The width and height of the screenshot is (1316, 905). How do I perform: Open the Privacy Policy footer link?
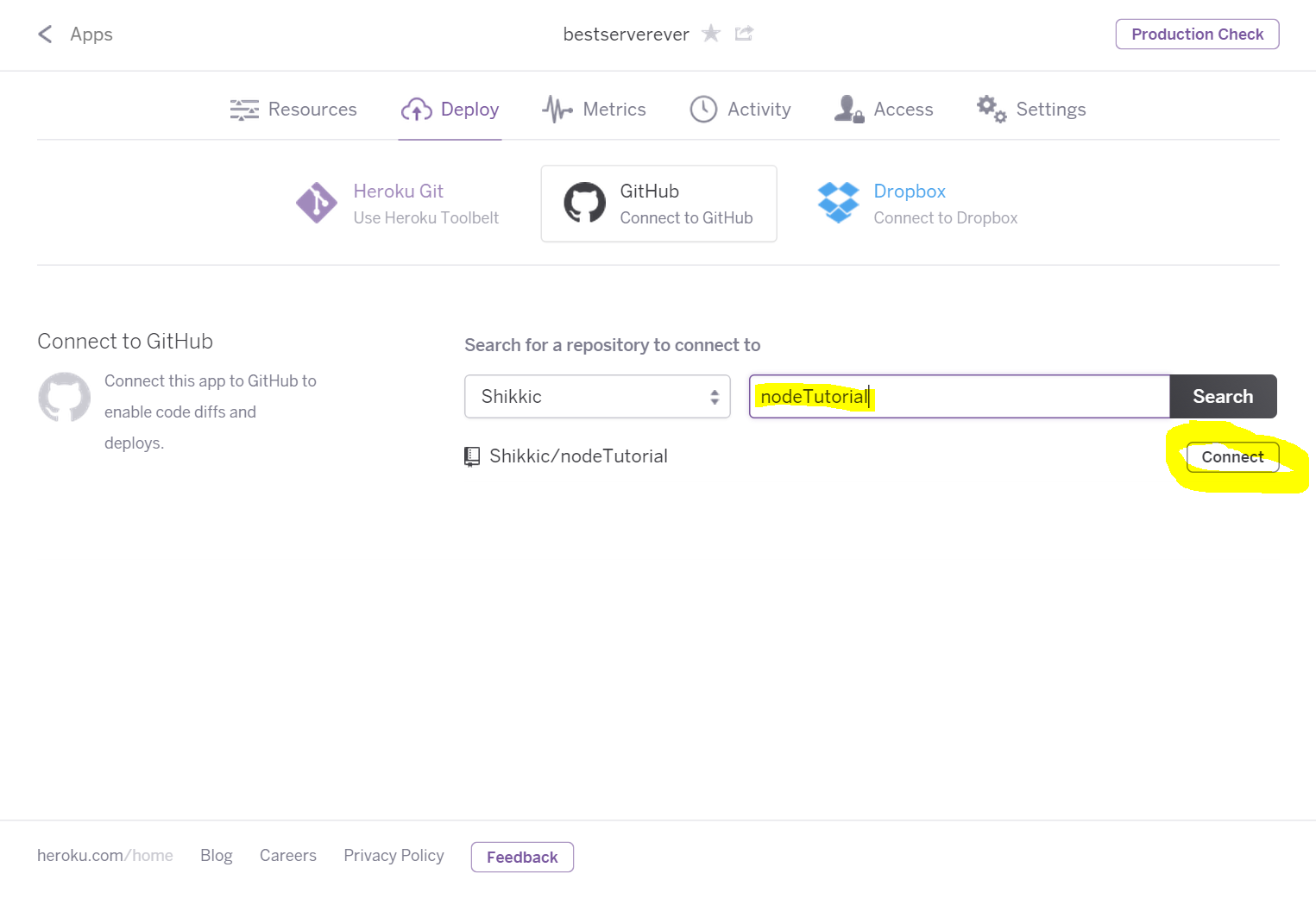(394, 856)
